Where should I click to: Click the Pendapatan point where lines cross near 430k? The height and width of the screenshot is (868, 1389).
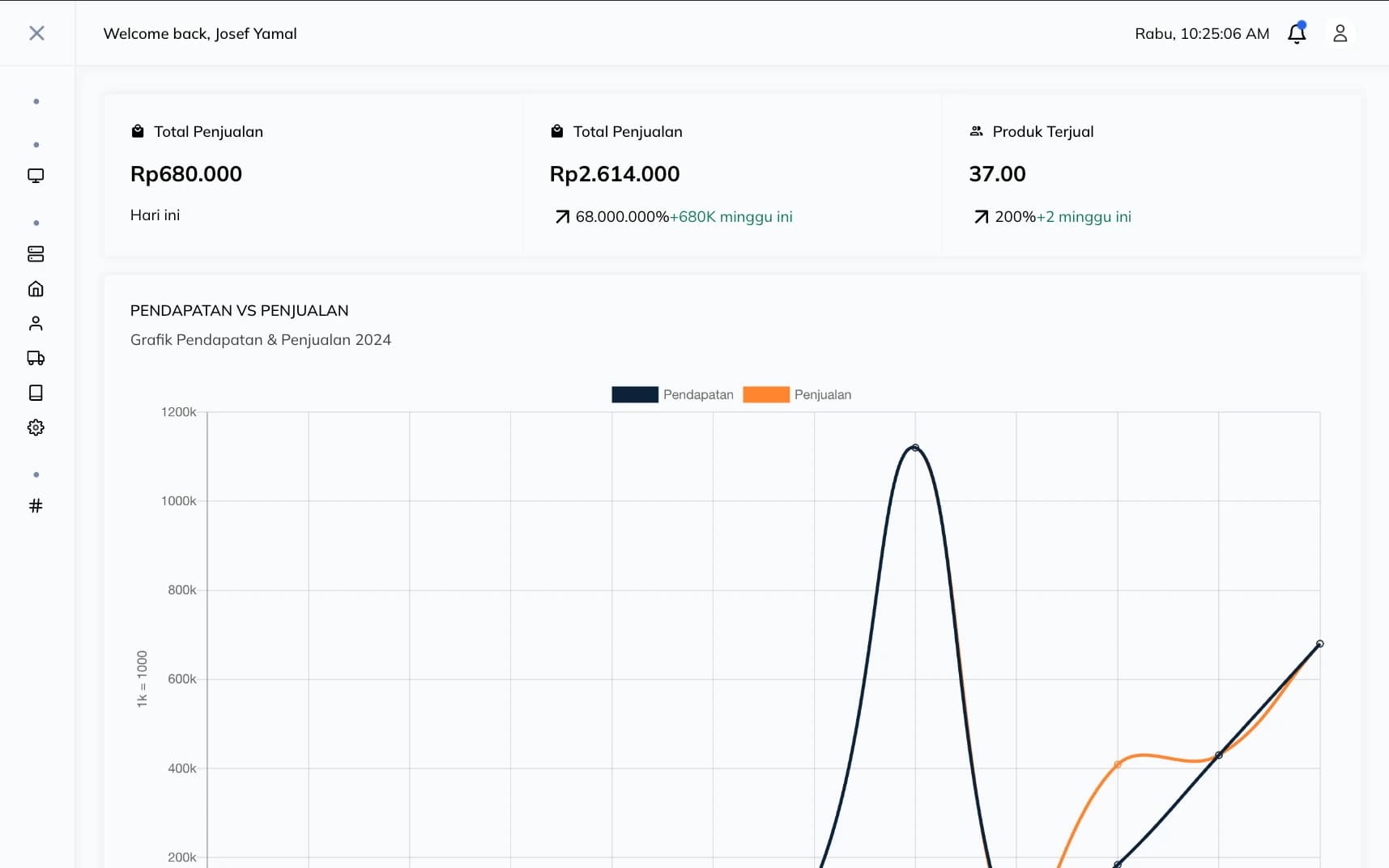pyautogui.click(x=1219, y=755)
